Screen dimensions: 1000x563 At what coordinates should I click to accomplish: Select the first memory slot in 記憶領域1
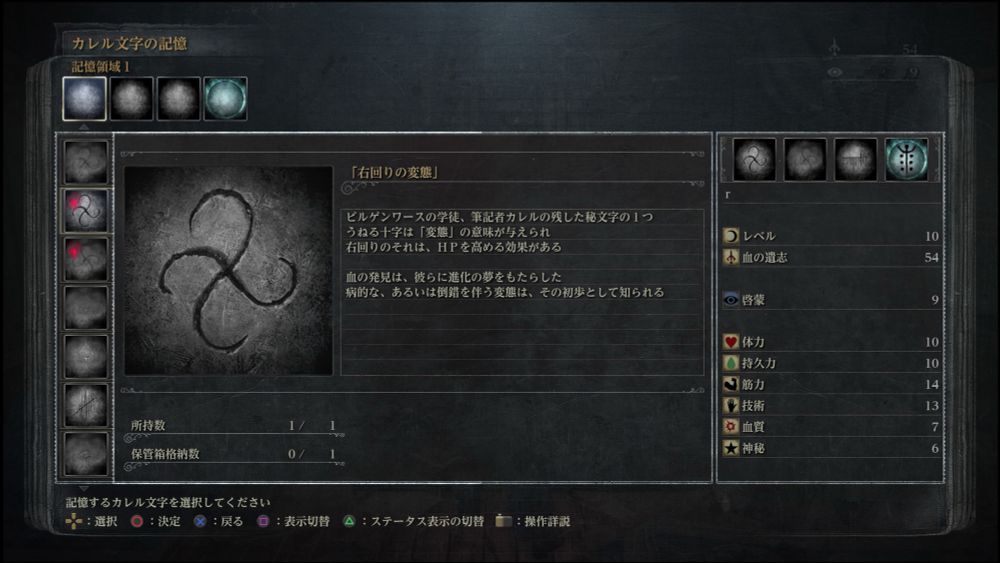[x=84, y=99]
